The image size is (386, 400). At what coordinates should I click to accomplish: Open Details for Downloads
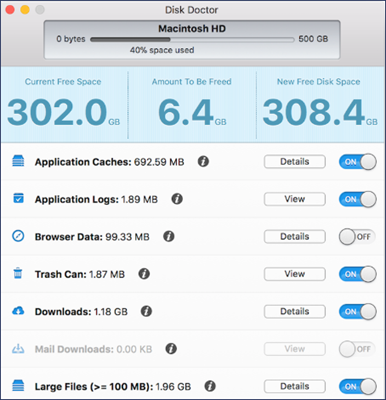click(x=295, y=311)
